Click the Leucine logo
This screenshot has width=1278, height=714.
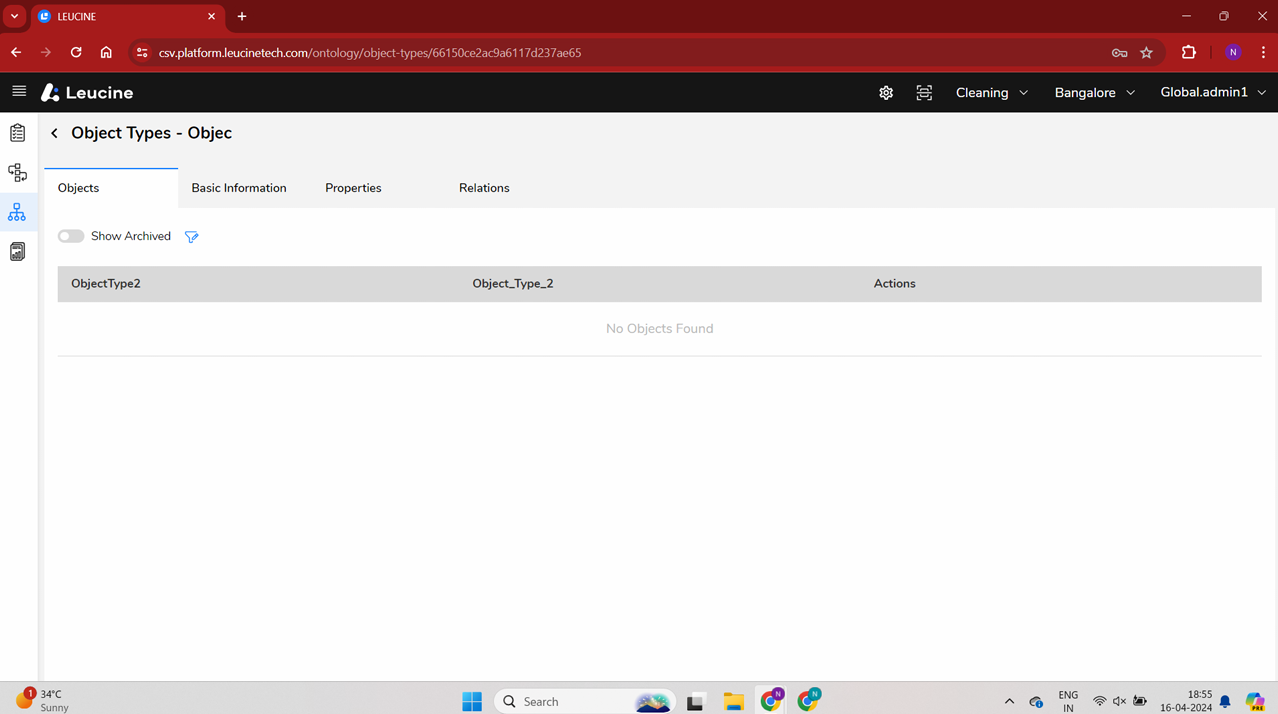pos(87,93)
